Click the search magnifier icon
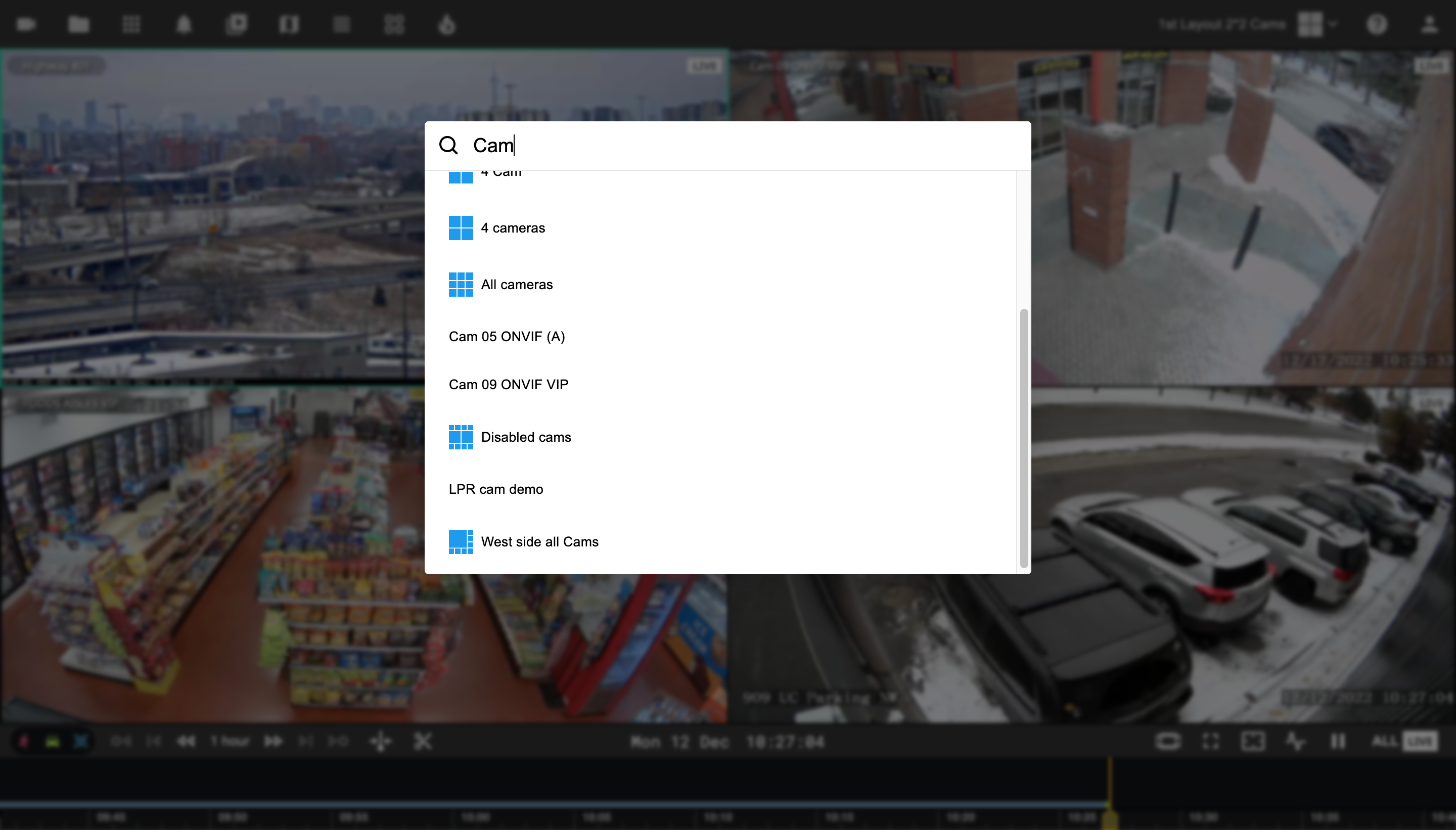The height and width of the screenshot is (830, 1456). click(x=448, y=146)
